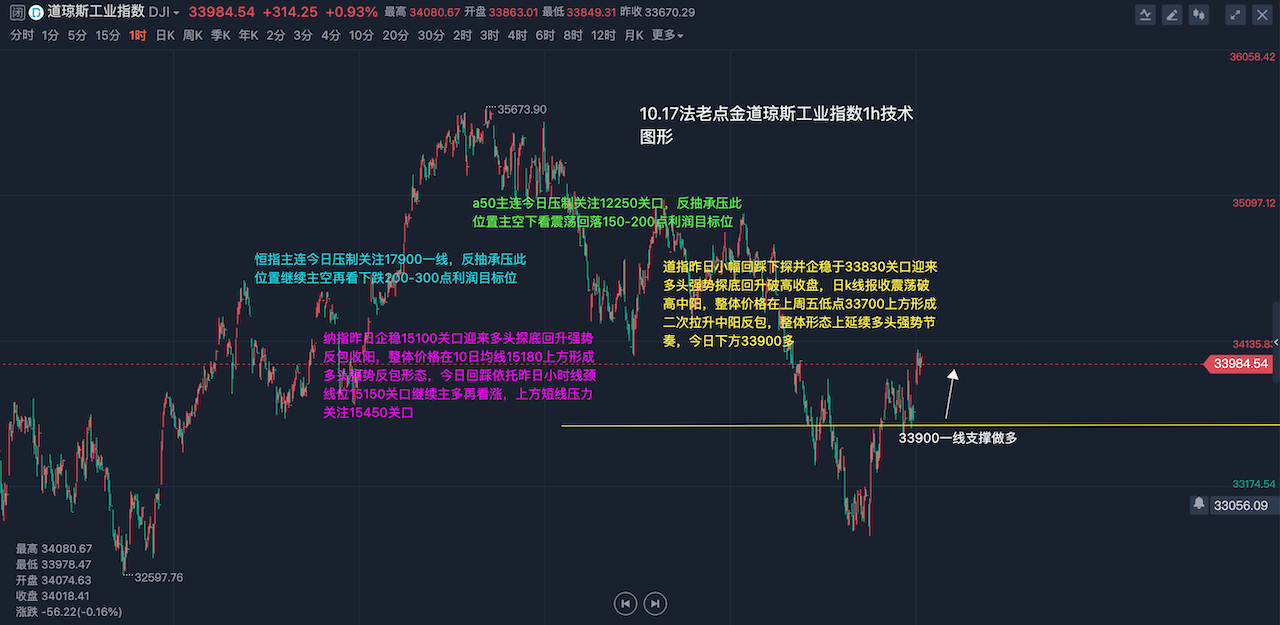The height and width of the screenshot is (625, 1280).
Task: Open the candlestick chart style icon
Action: pyautogui.click(x=1199, y=14)
